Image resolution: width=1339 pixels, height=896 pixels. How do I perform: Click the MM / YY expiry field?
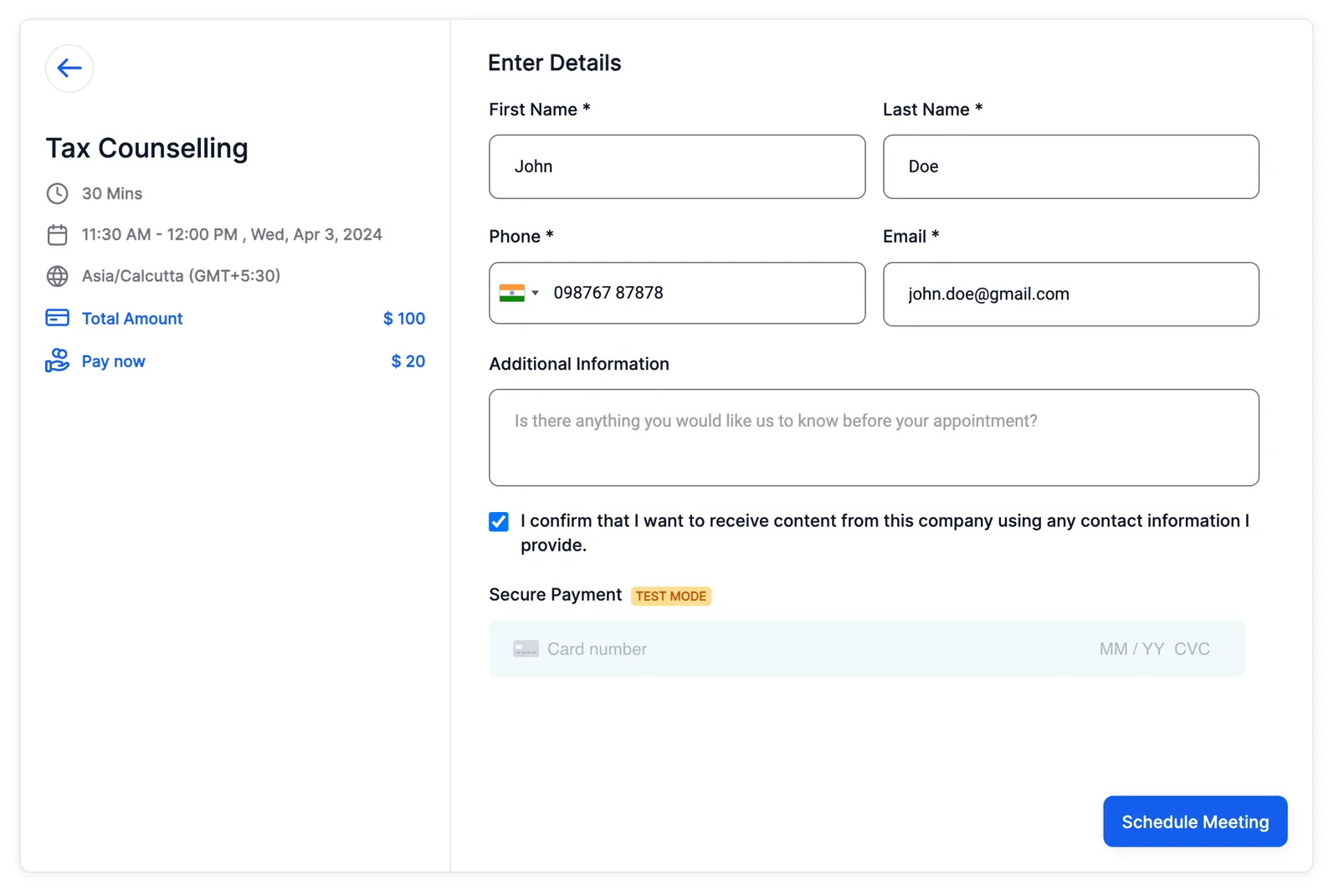1131,649
